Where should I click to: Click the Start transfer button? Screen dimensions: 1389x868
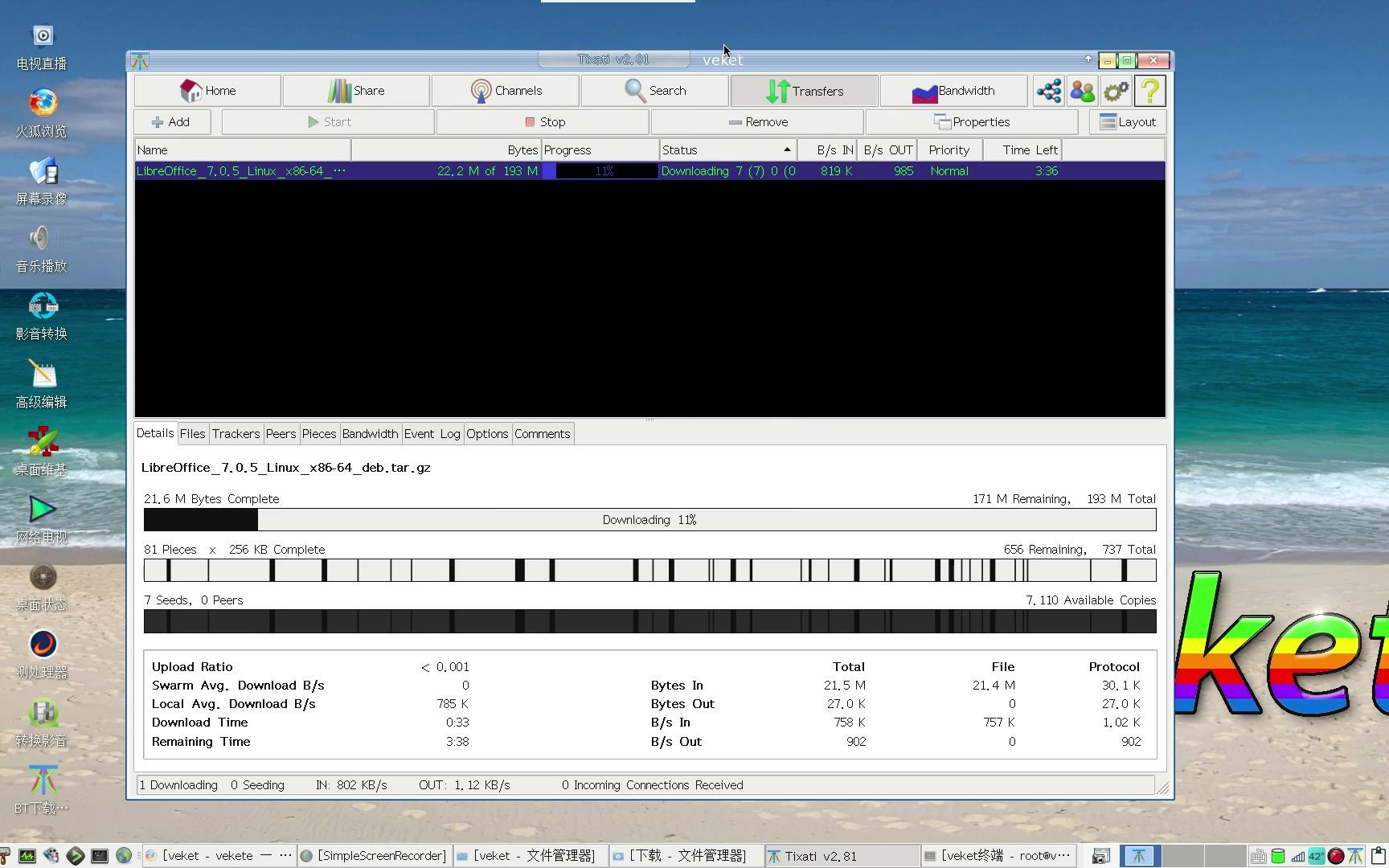click(328, 122)
